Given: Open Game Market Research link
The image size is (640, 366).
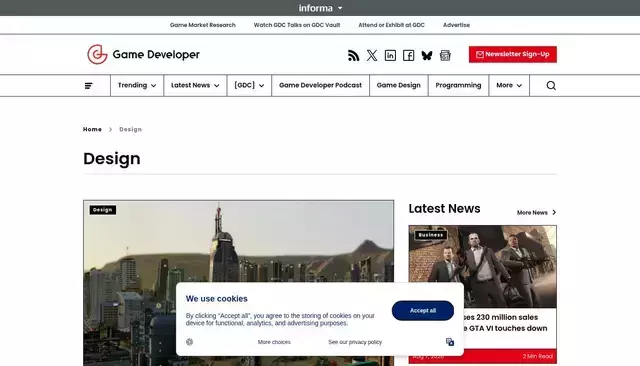Looking at the screenshot, I should pyautogui.click(x=202, y=25).
